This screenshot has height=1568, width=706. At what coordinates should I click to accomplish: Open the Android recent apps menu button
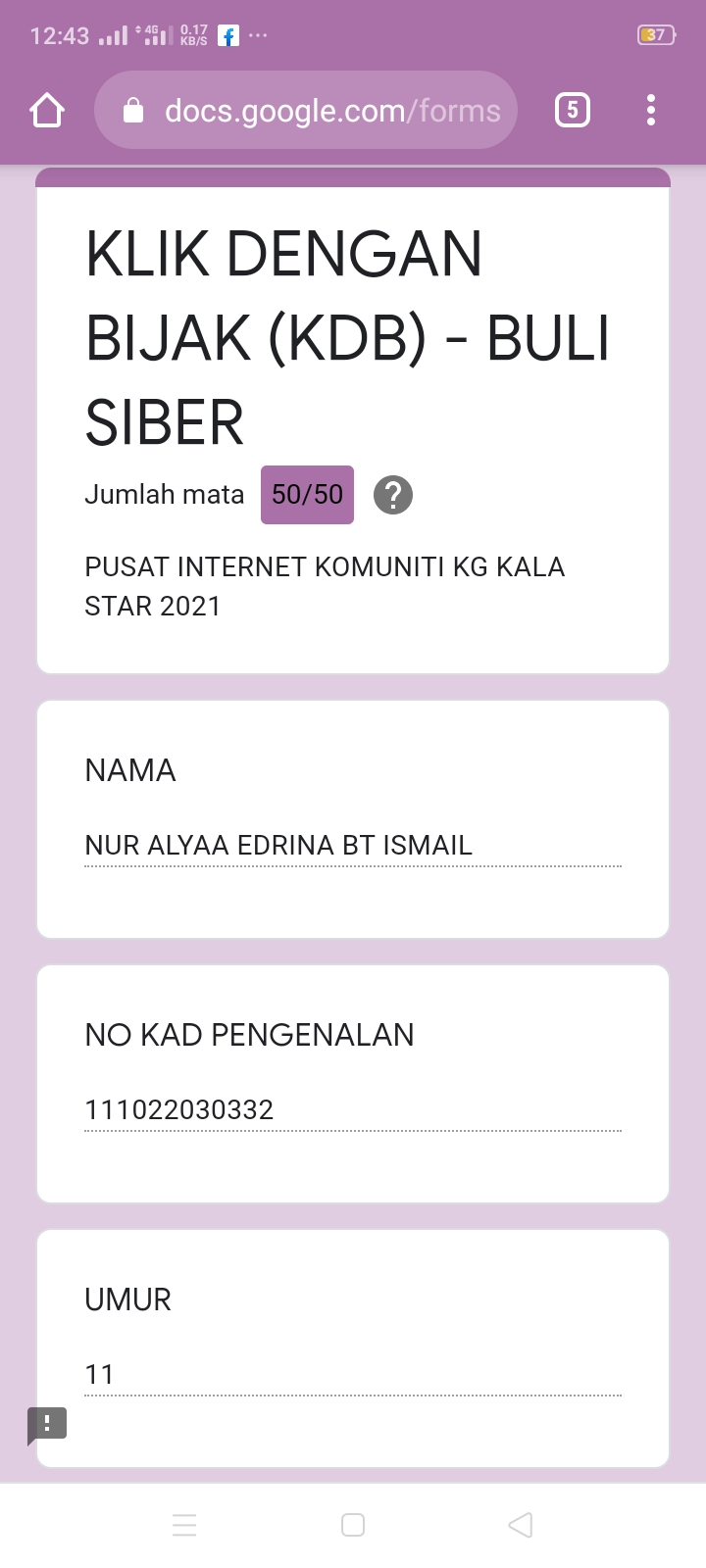[184, 1525]
